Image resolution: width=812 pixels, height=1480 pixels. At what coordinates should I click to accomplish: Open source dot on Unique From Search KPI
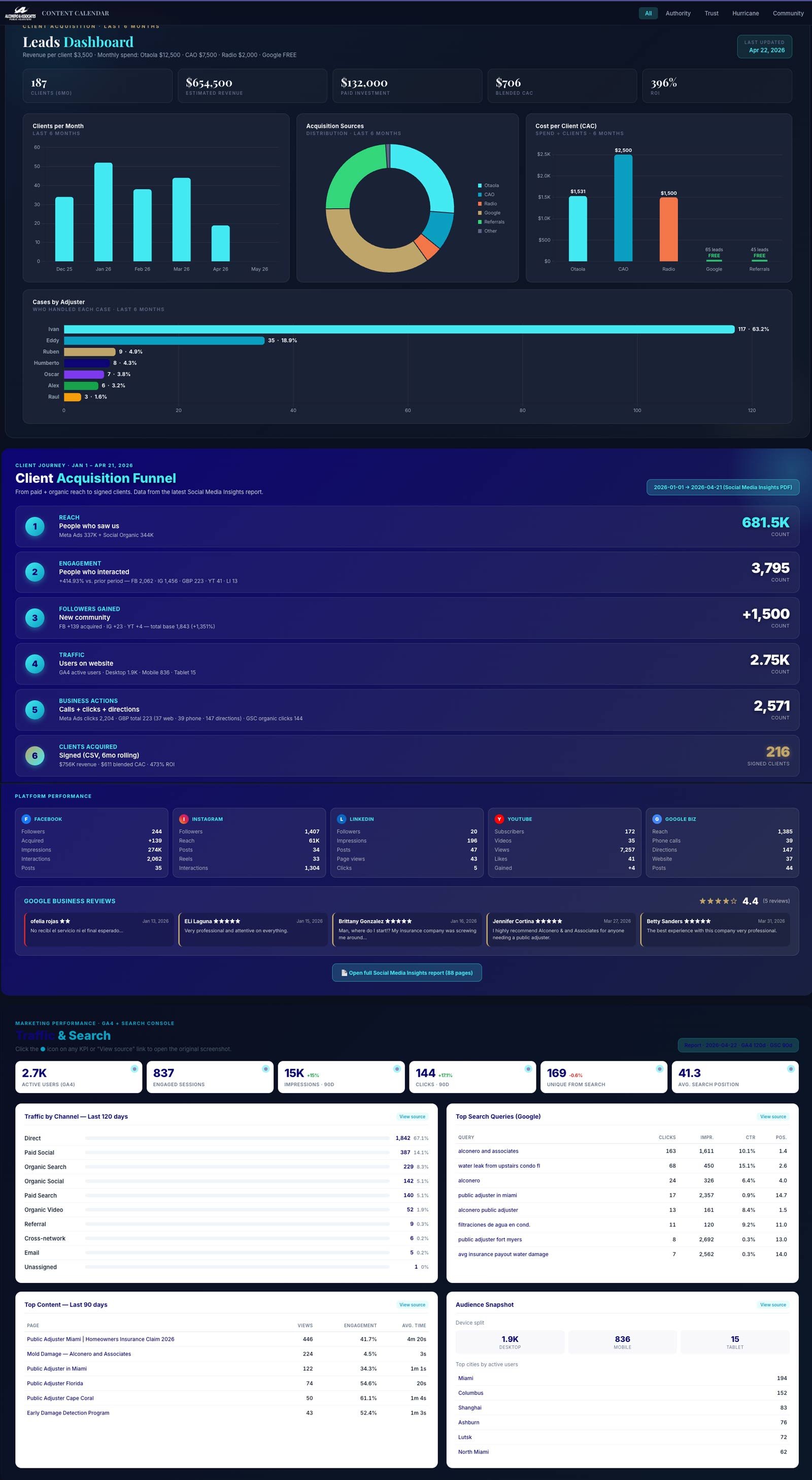click(659, 1069)
